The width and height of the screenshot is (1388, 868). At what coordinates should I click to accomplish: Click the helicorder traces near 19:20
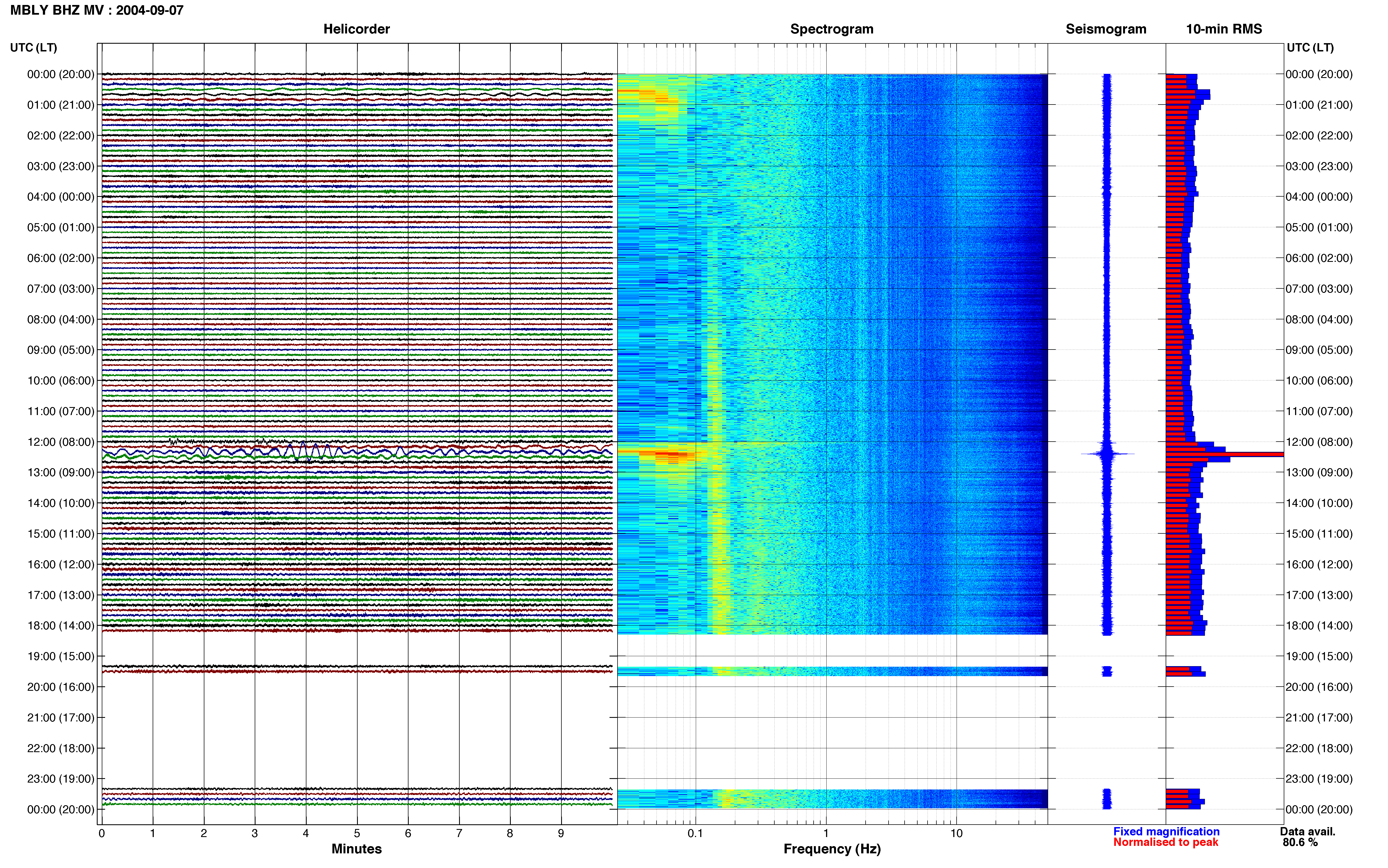[356, 669]
